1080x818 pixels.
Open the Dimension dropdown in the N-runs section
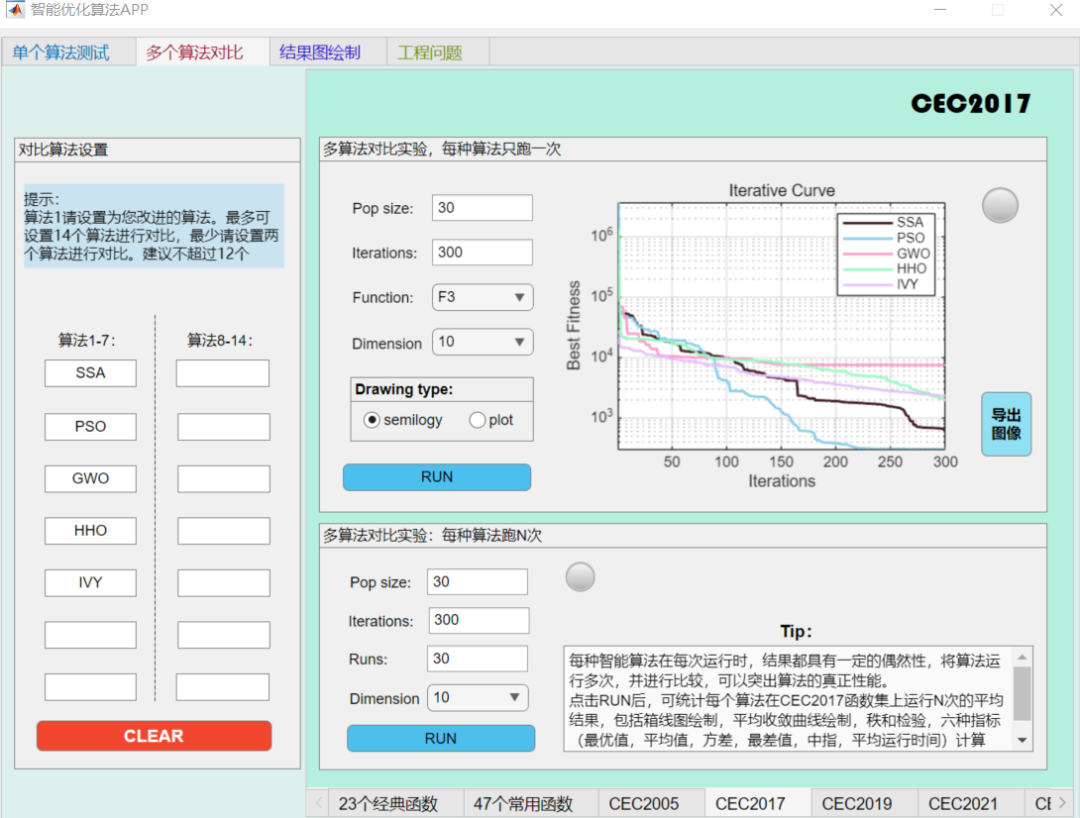click(477, 698)
